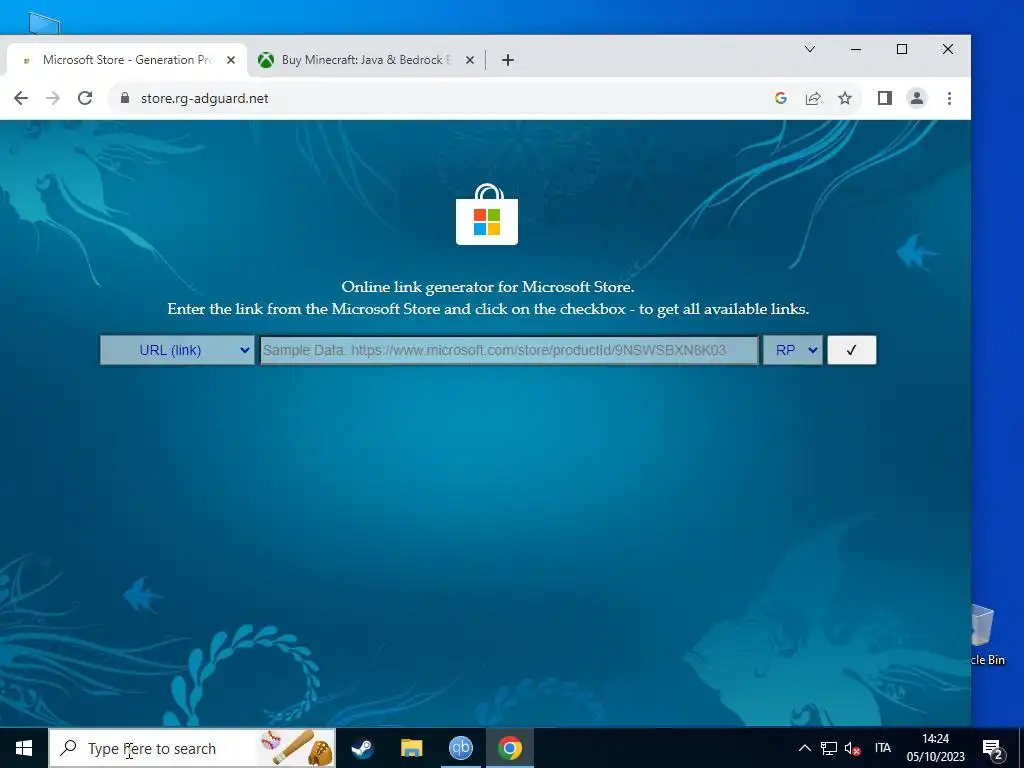Click the padlock site info icon
Image resolution: width=1024 pixels, height=768 pixels.
(x=125, y=98)
